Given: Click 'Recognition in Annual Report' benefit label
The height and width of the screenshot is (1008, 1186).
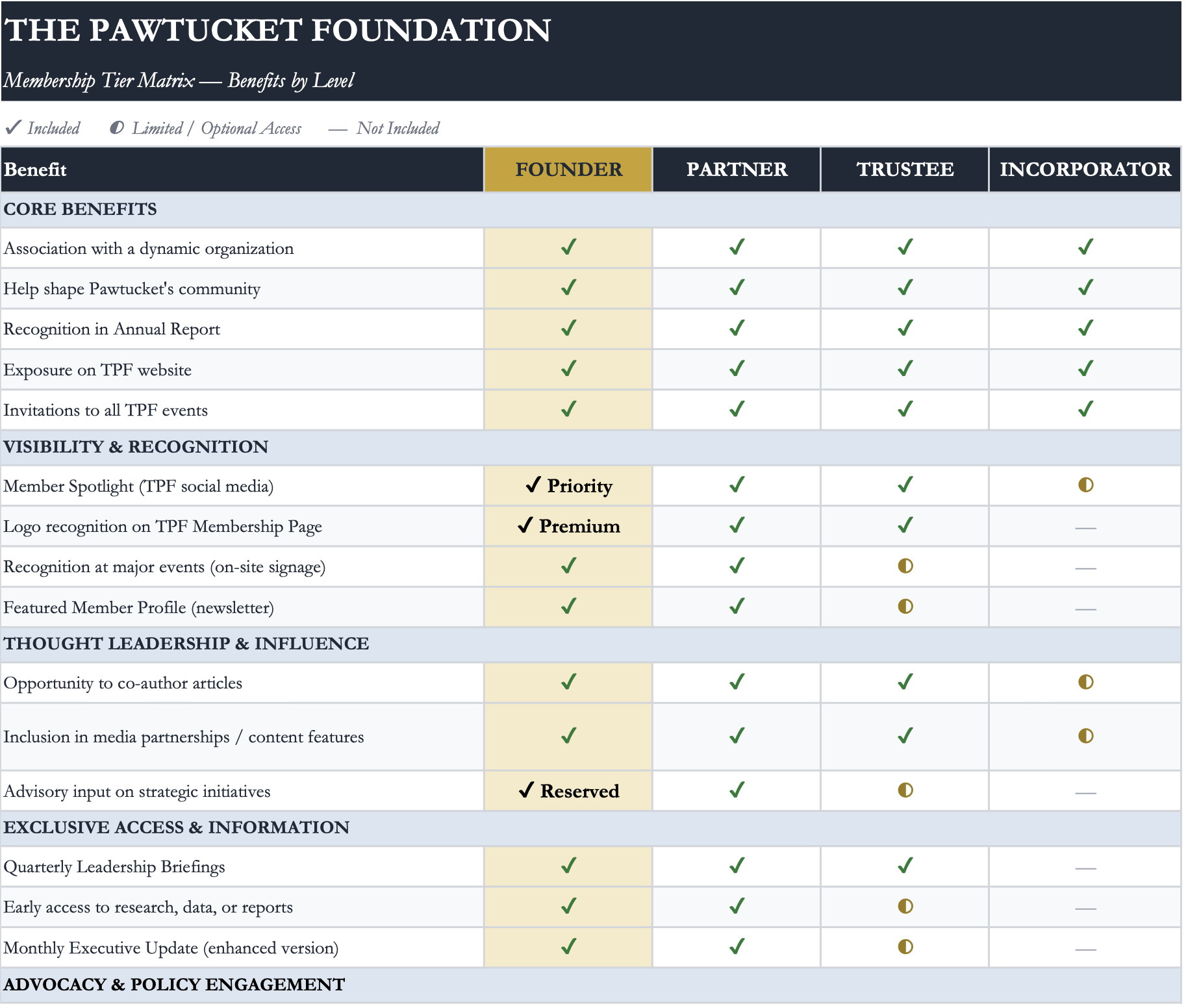Looking at the screenshot, I should point(112,329).
